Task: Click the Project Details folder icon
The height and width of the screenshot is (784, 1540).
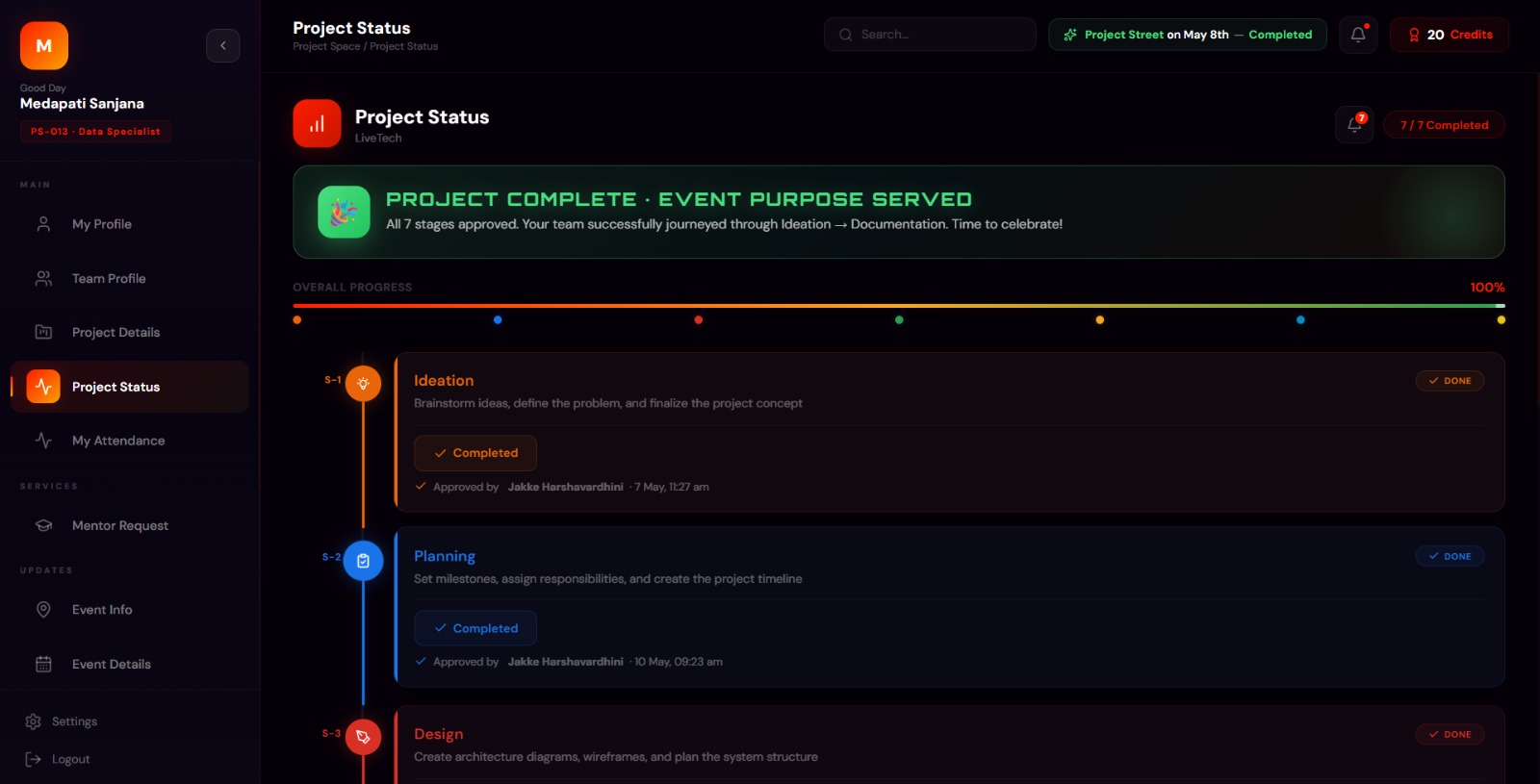Action: 43,332
